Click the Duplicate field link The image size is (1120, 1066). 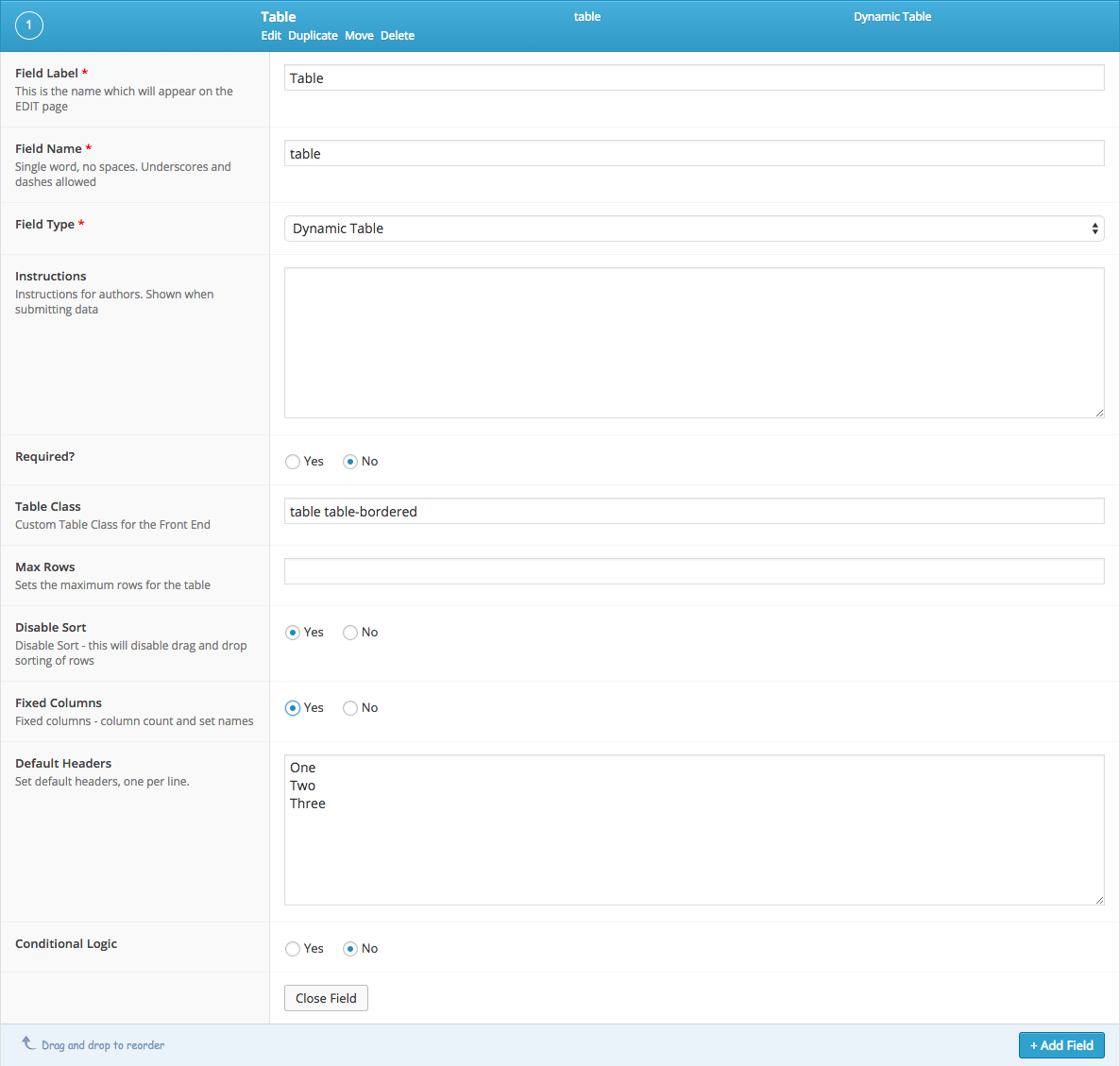(x=313, y=36)
